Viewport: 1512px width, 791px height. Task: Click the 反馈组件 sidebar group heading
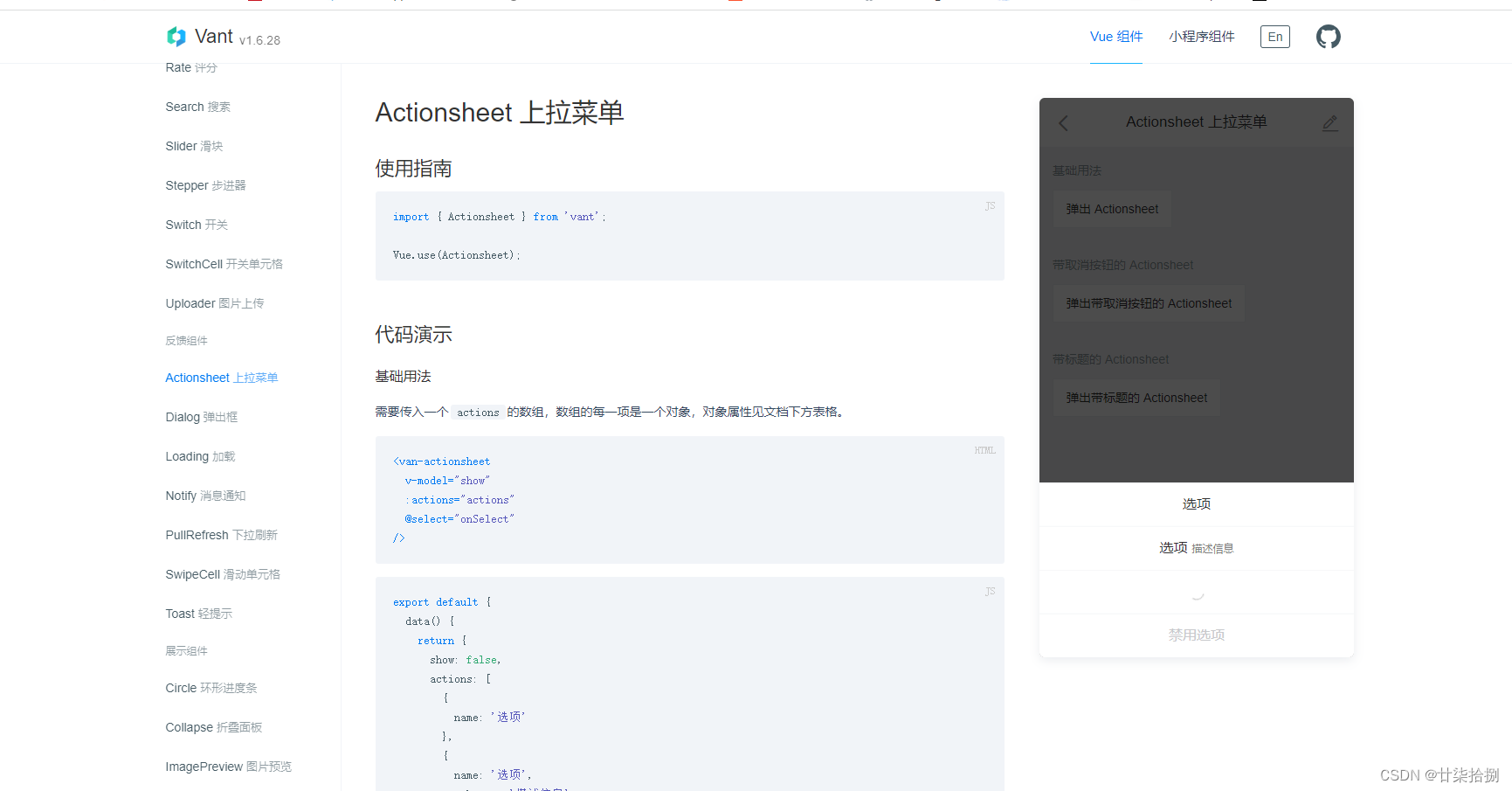click(x=186, y=341)
